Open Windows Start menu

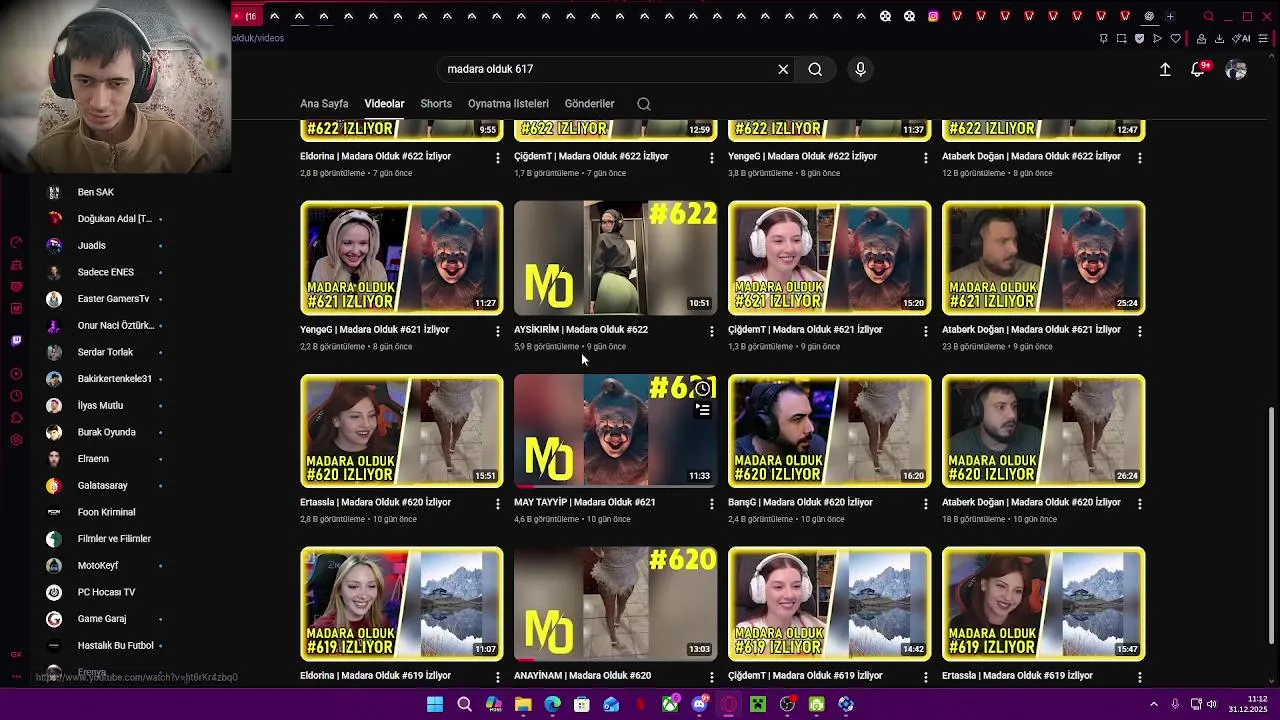click(435, 704)
